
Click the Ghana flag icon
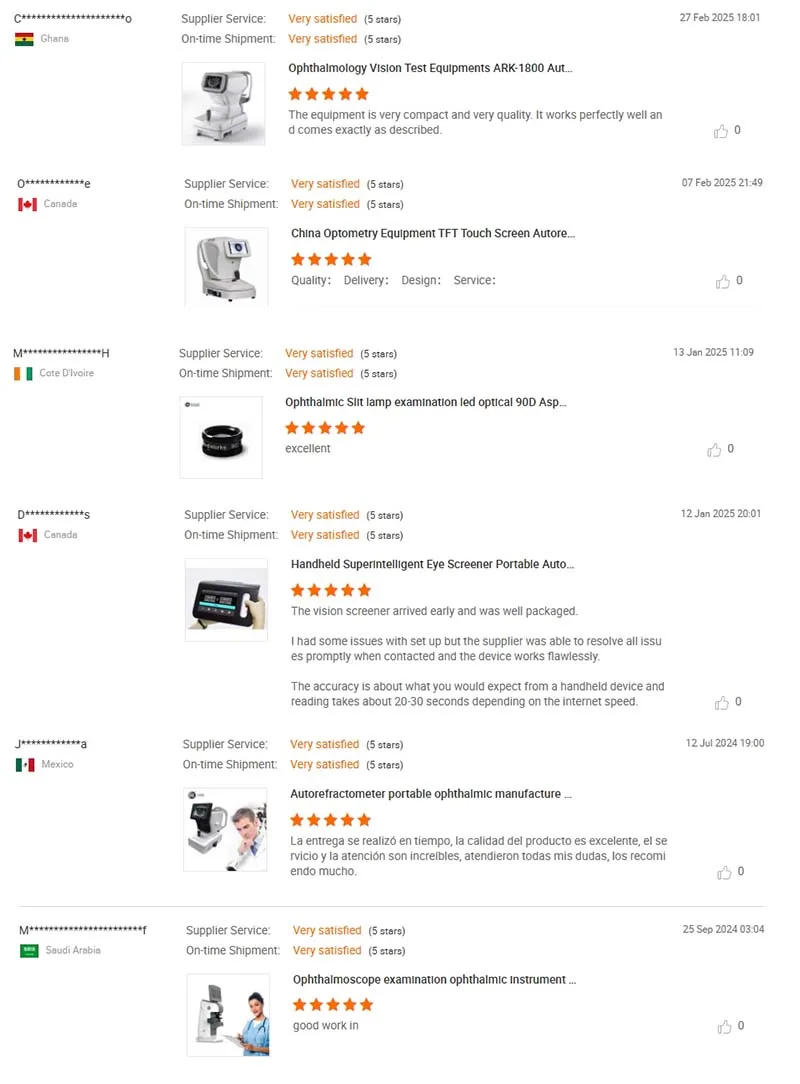(x=24, y=39)
